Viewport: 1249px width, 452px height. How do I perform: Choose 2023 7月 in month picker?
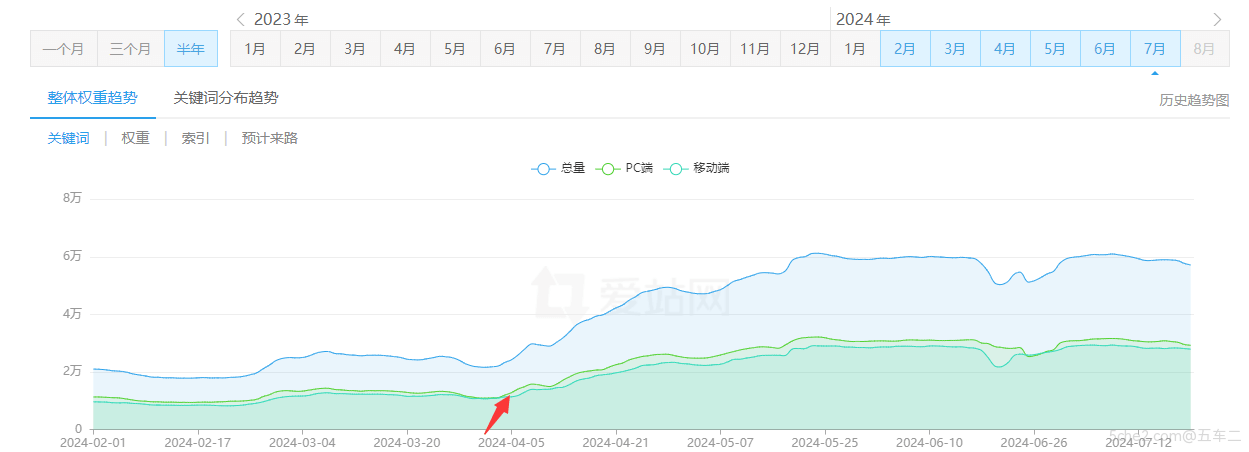(x=555, y=49)
